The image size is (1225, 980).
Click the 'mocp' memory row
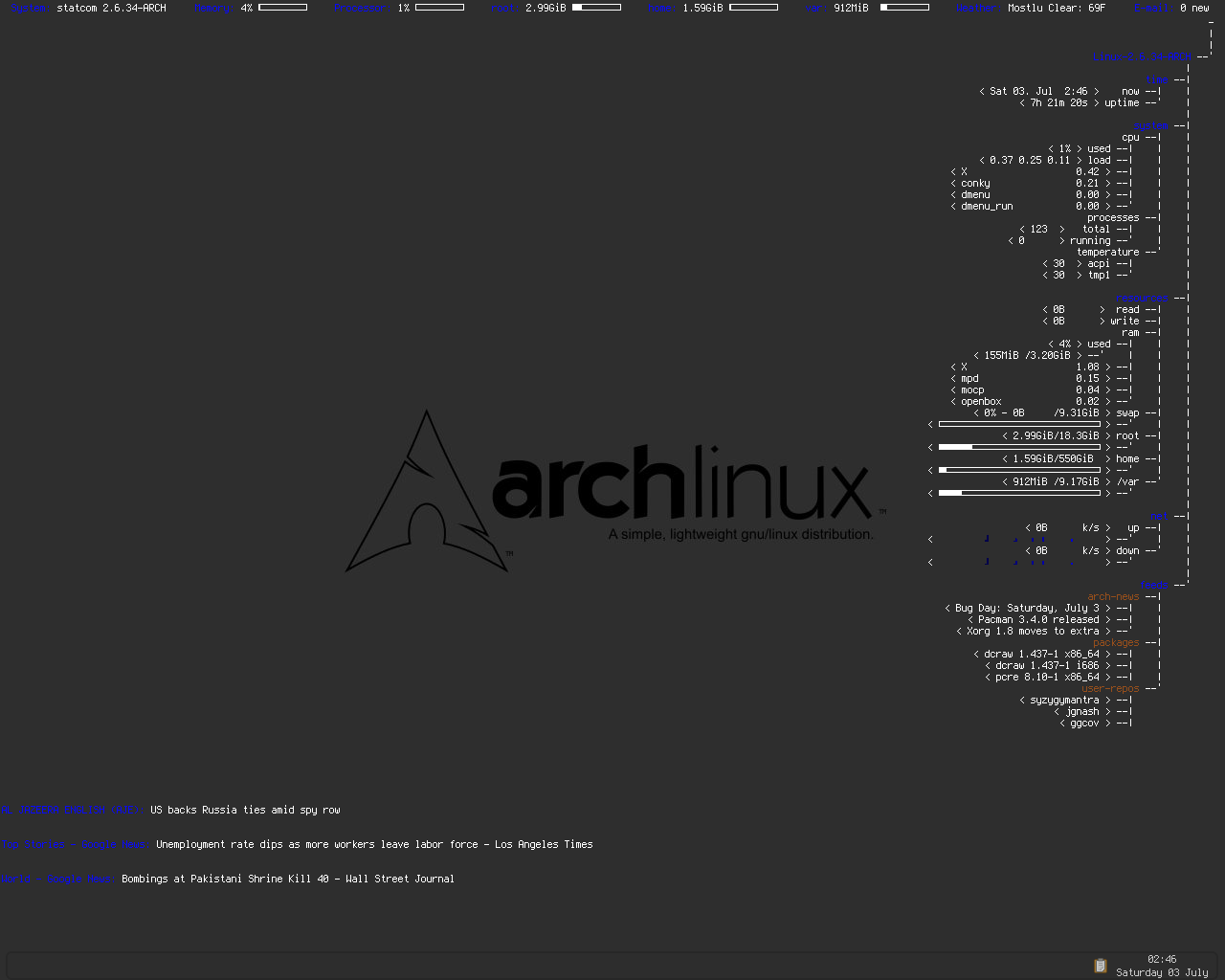pyautogui.click(x=1030, y=390)
